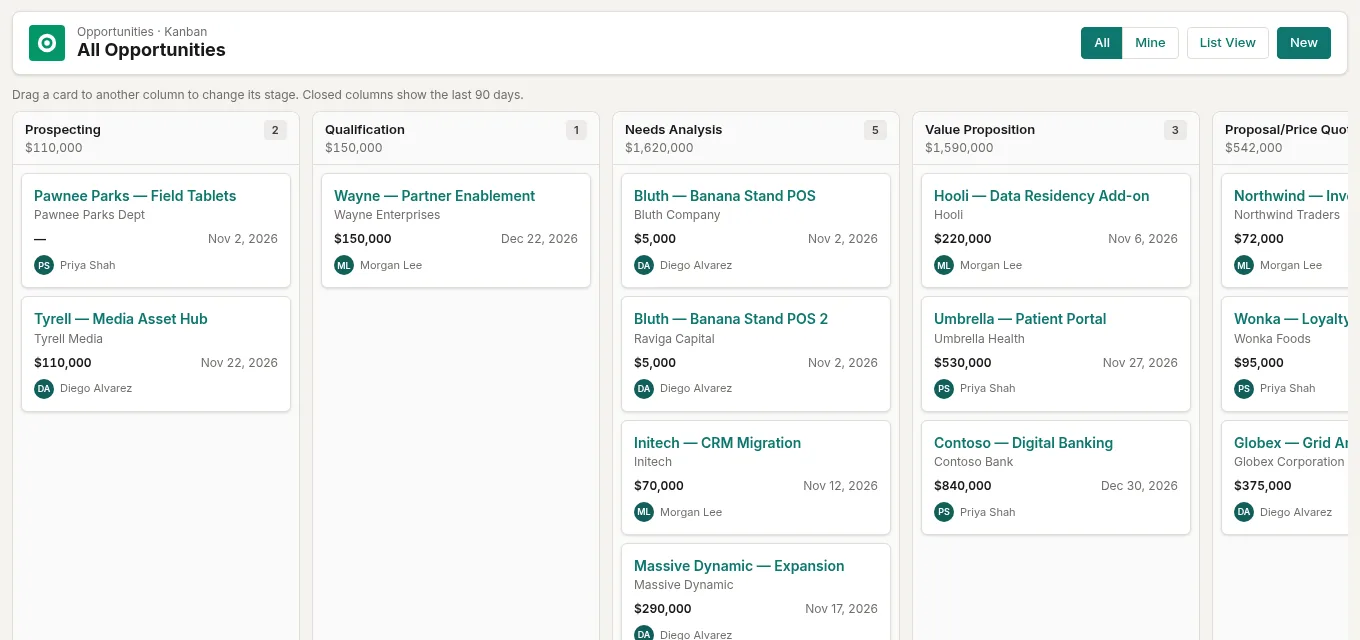Click the Qualification count badge

tap(575, 130)
